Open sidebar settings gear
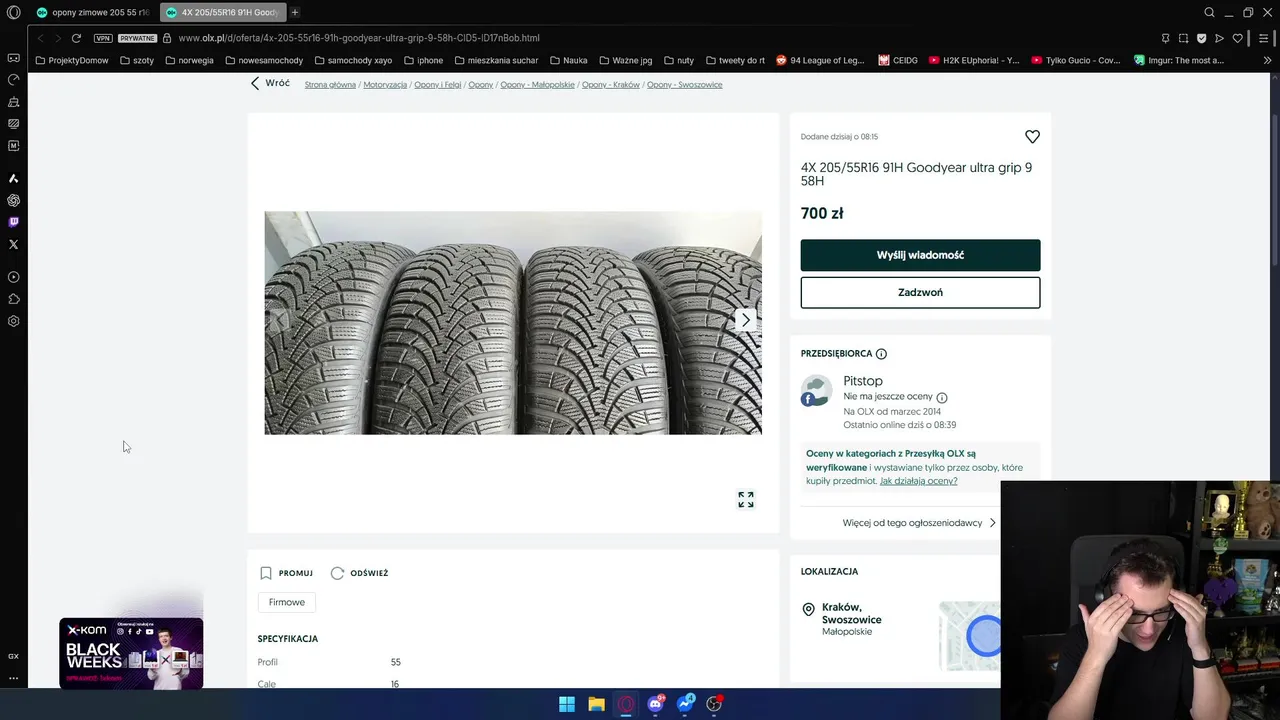The image size is (1280, 720). 13,321
